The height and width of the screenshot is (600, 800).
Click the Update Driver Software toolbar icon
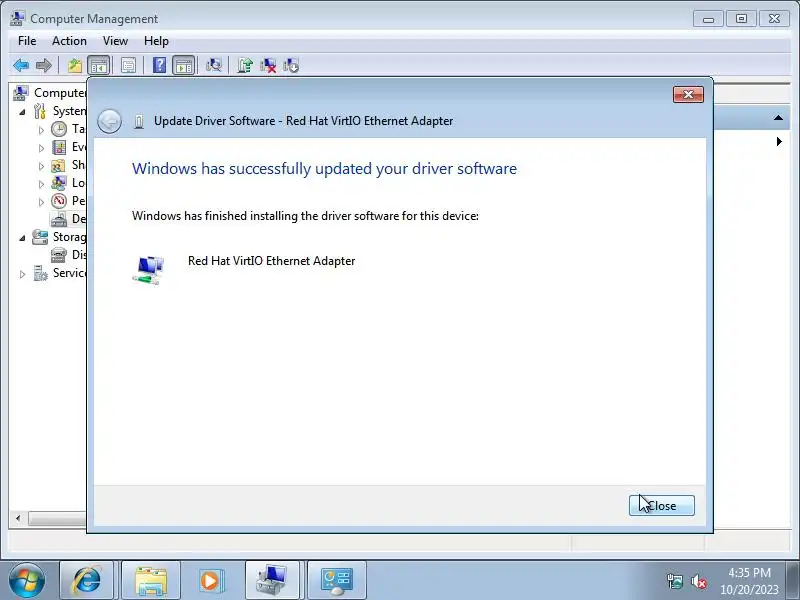point(245,65)
